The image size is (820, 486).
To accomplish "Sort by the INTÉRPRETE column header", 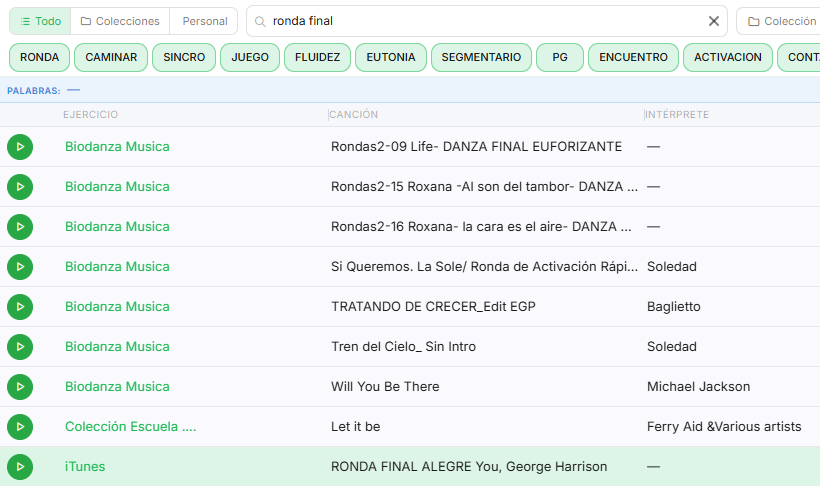I will 677,115.
